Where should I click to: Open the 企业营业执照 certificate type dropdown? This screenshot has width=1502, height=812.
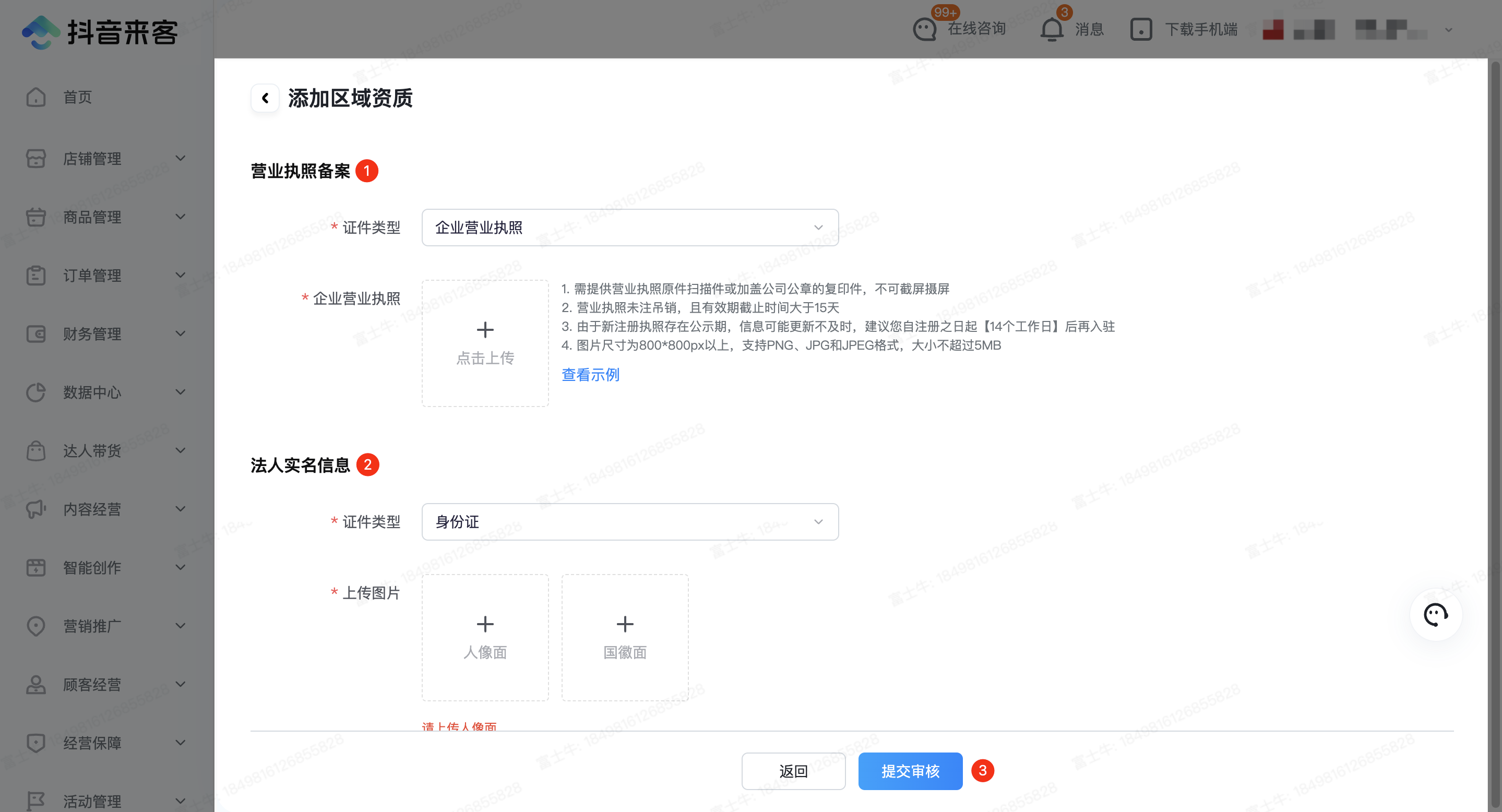point(630,228)
